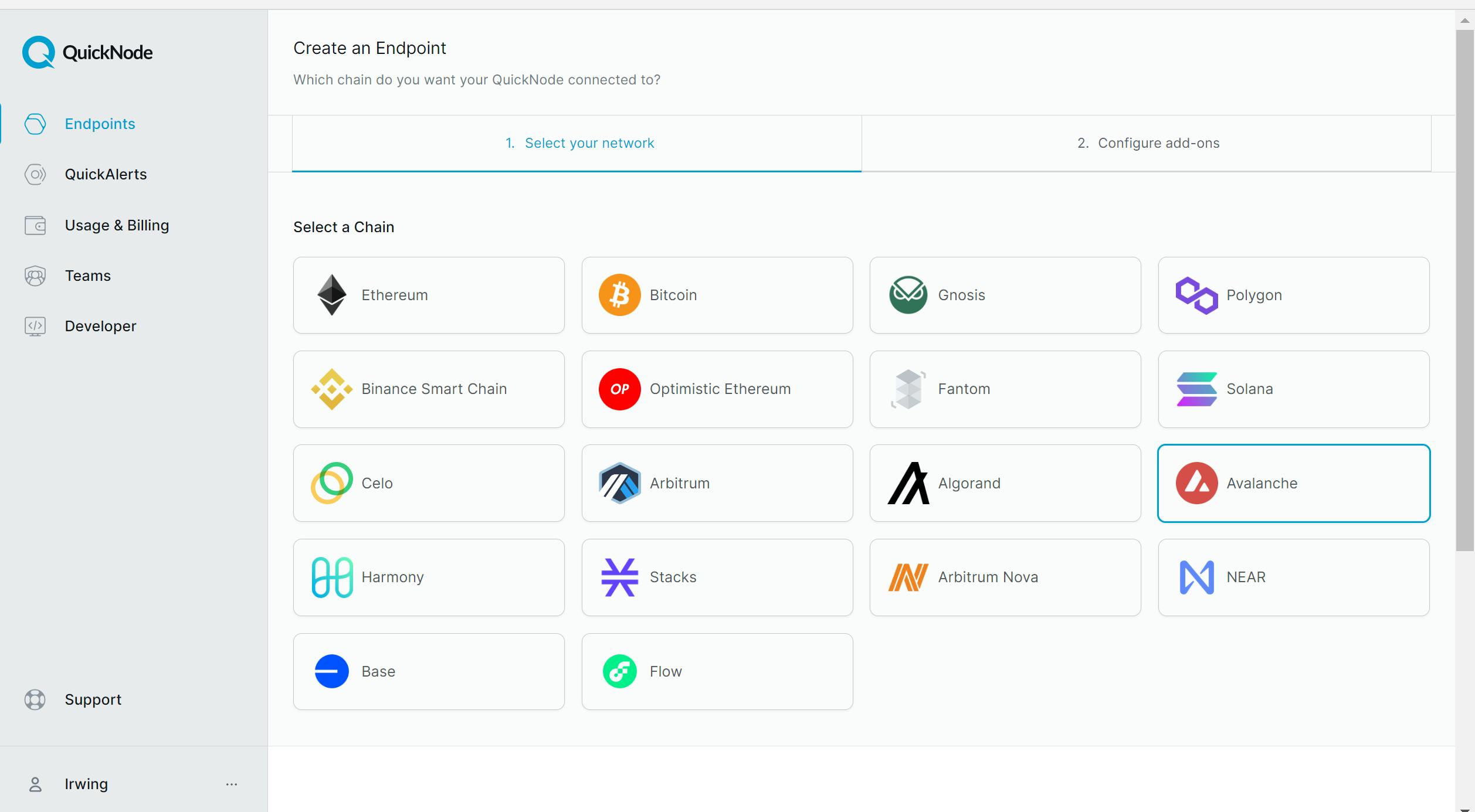Click the Teams sidebar navigation item
This screenshot has width=1475, height=812.
point(88,275)
